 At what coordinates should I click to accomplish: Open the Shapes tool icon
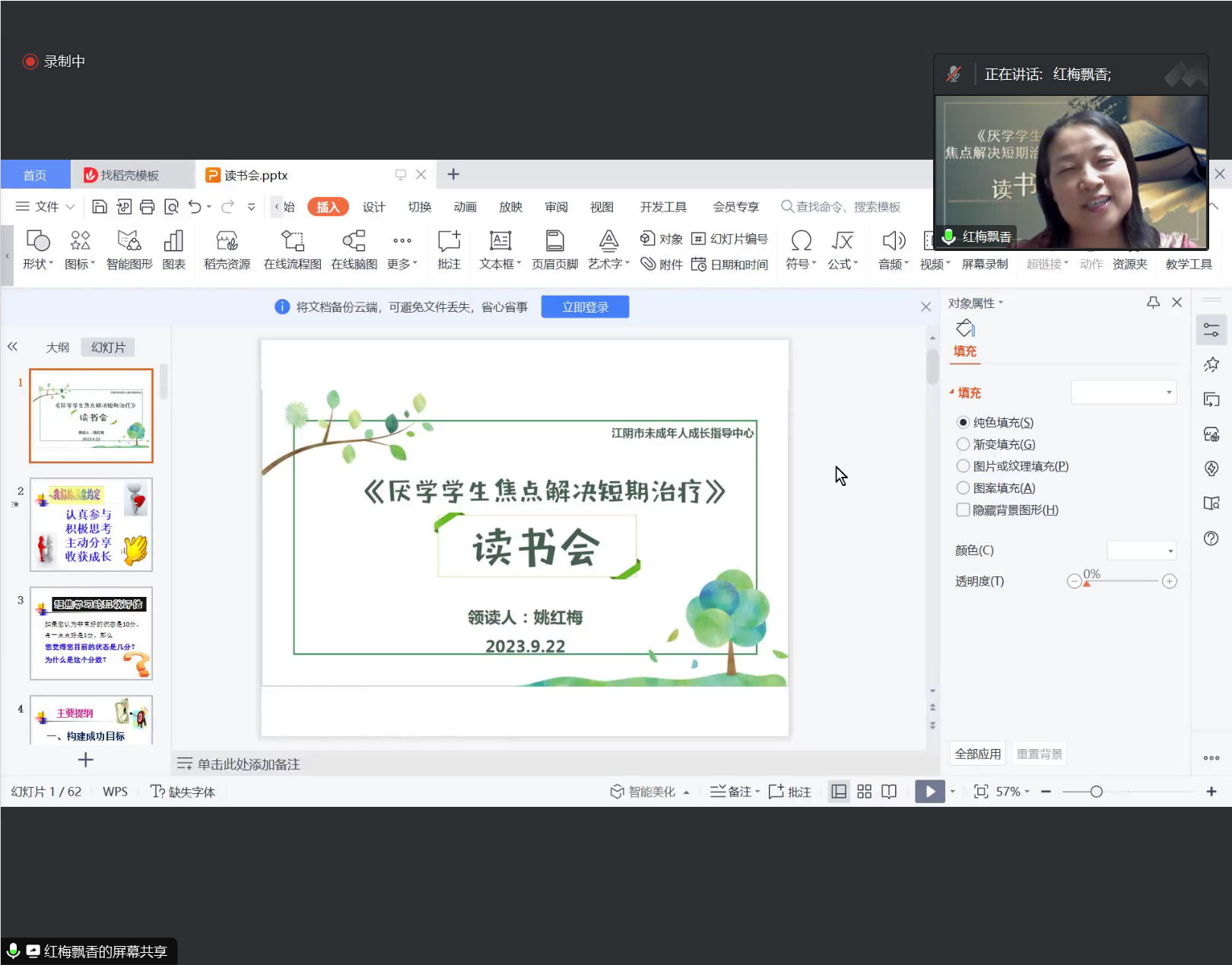(37, 242)
